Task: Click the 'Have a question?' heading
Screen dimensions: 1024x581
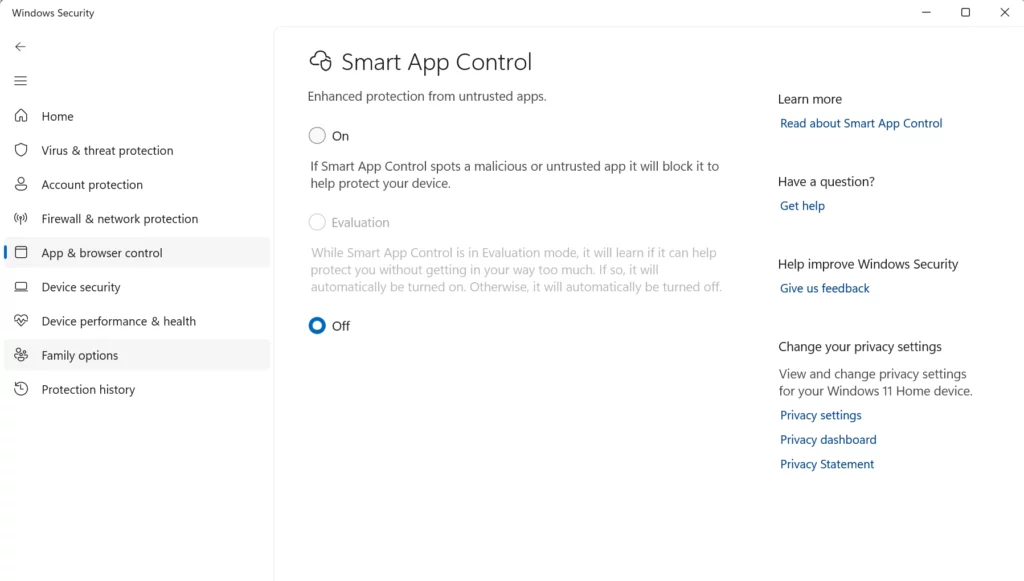Action: tap(826, 181)
